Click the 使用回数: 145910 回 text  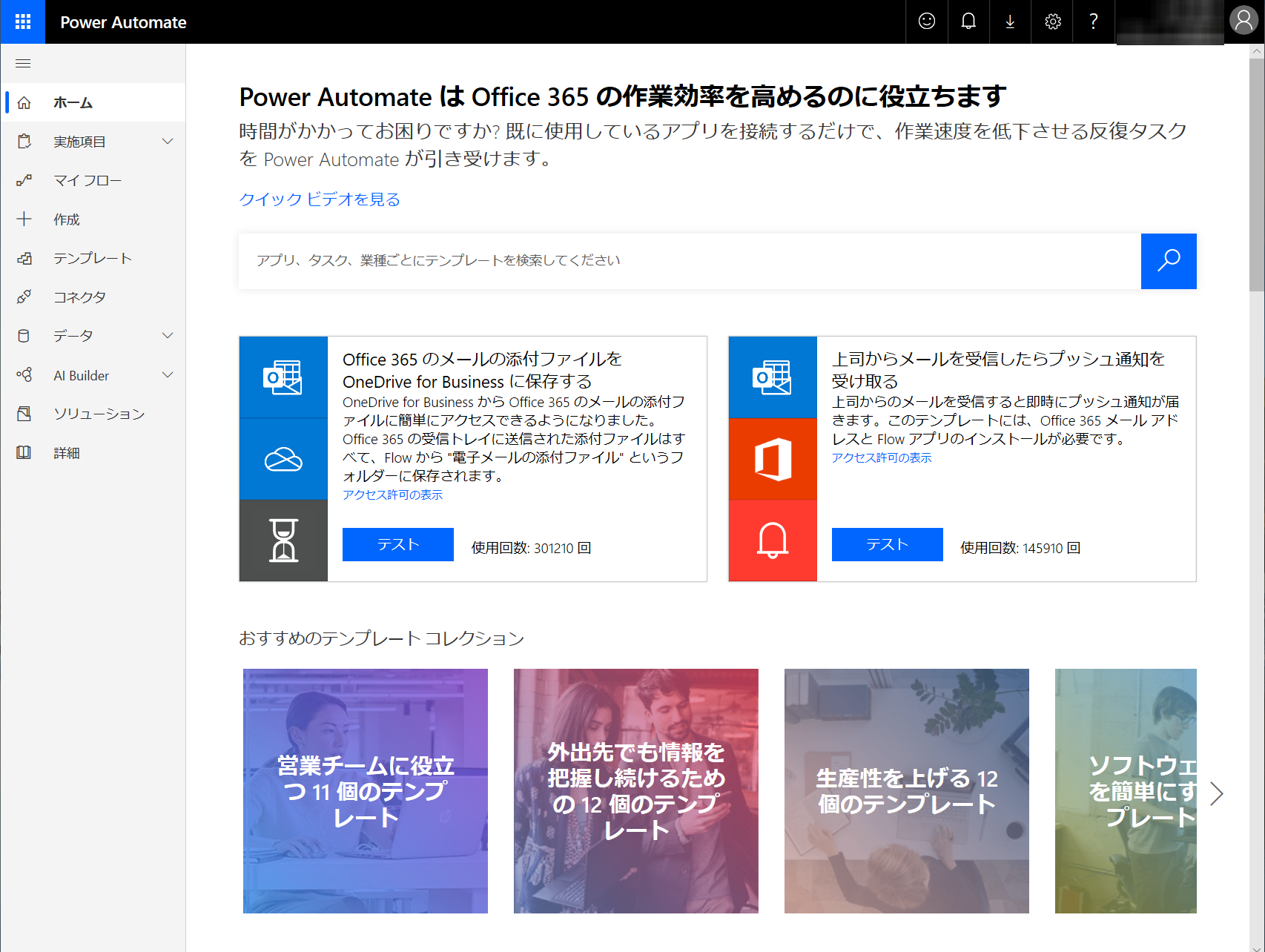(x=1020, y=548)
